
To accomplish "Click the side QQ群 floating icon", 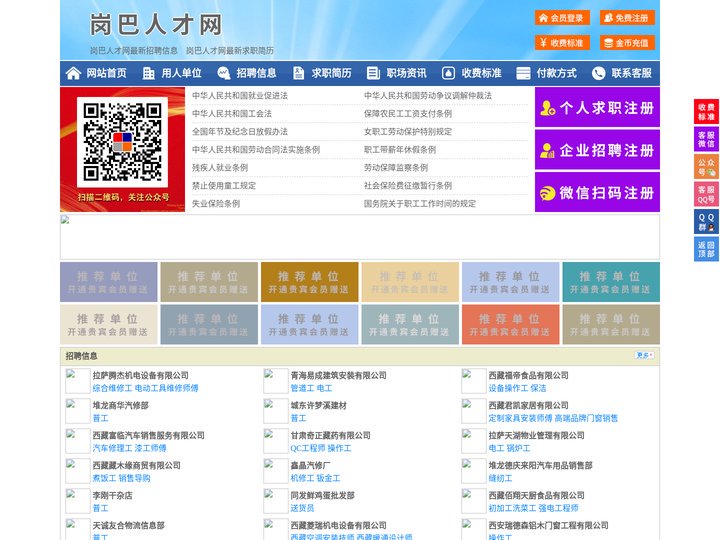I will 706,222.
